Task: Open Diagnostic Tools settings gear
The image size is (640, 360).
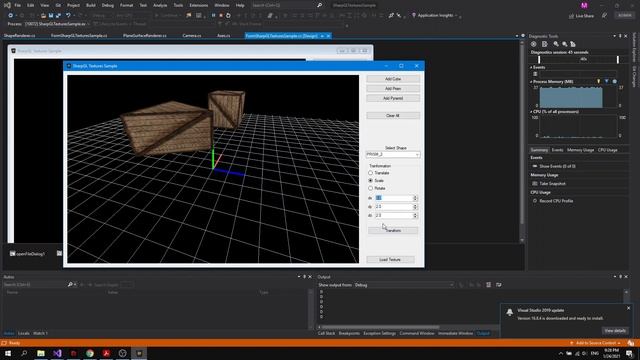Action: point(533,44)
